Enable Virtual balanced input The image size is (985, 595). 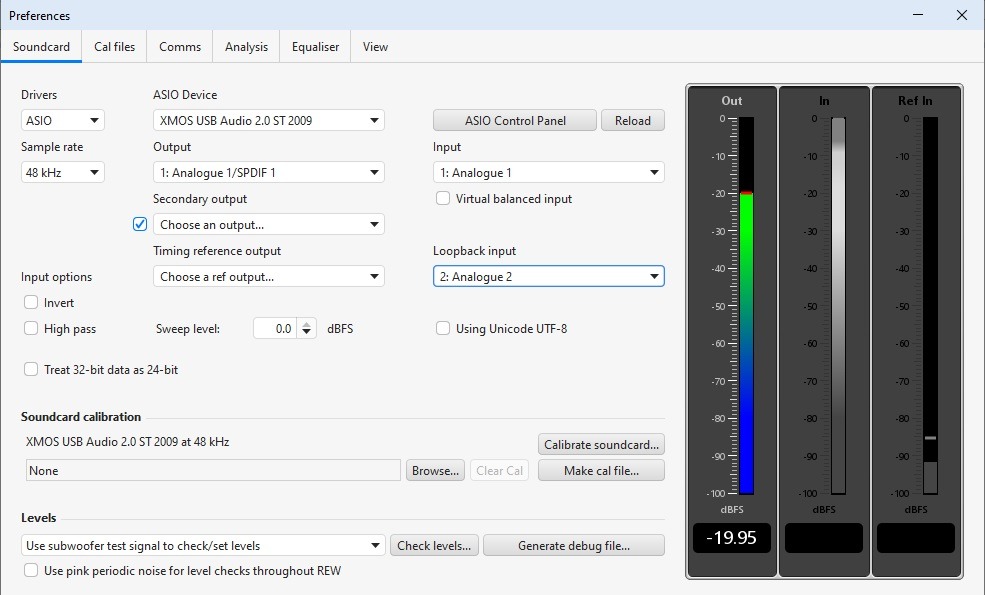443,199
